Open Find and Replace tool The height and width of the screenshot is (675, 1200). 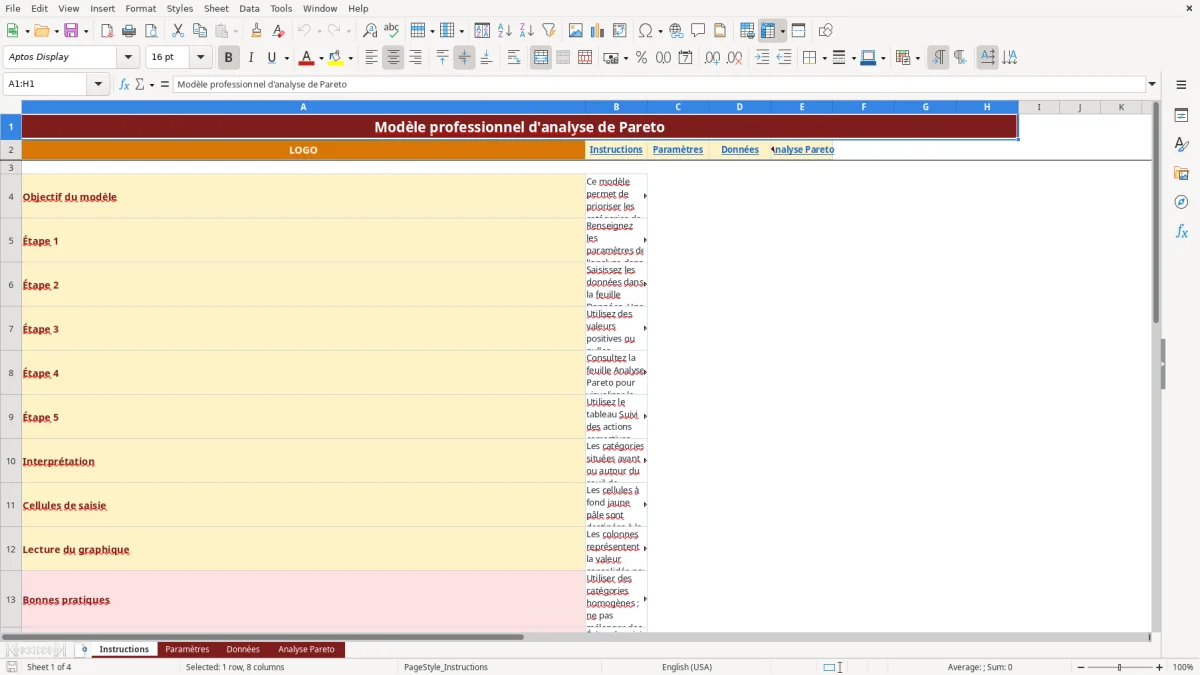pos(370,31)
